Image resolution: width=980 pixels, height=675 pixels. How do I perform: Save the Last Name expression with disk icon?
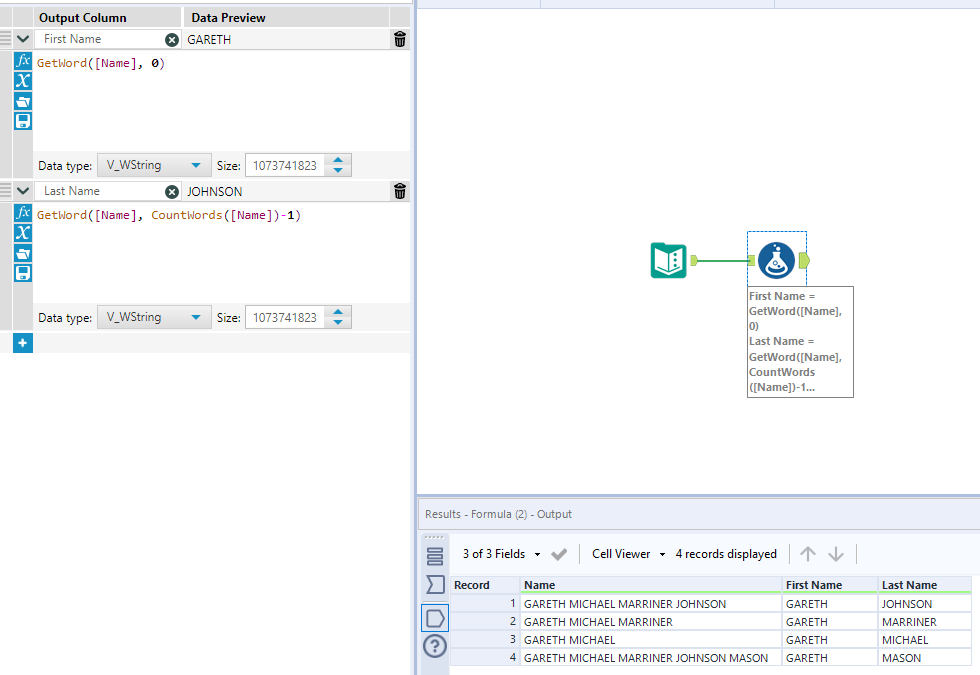22,272
